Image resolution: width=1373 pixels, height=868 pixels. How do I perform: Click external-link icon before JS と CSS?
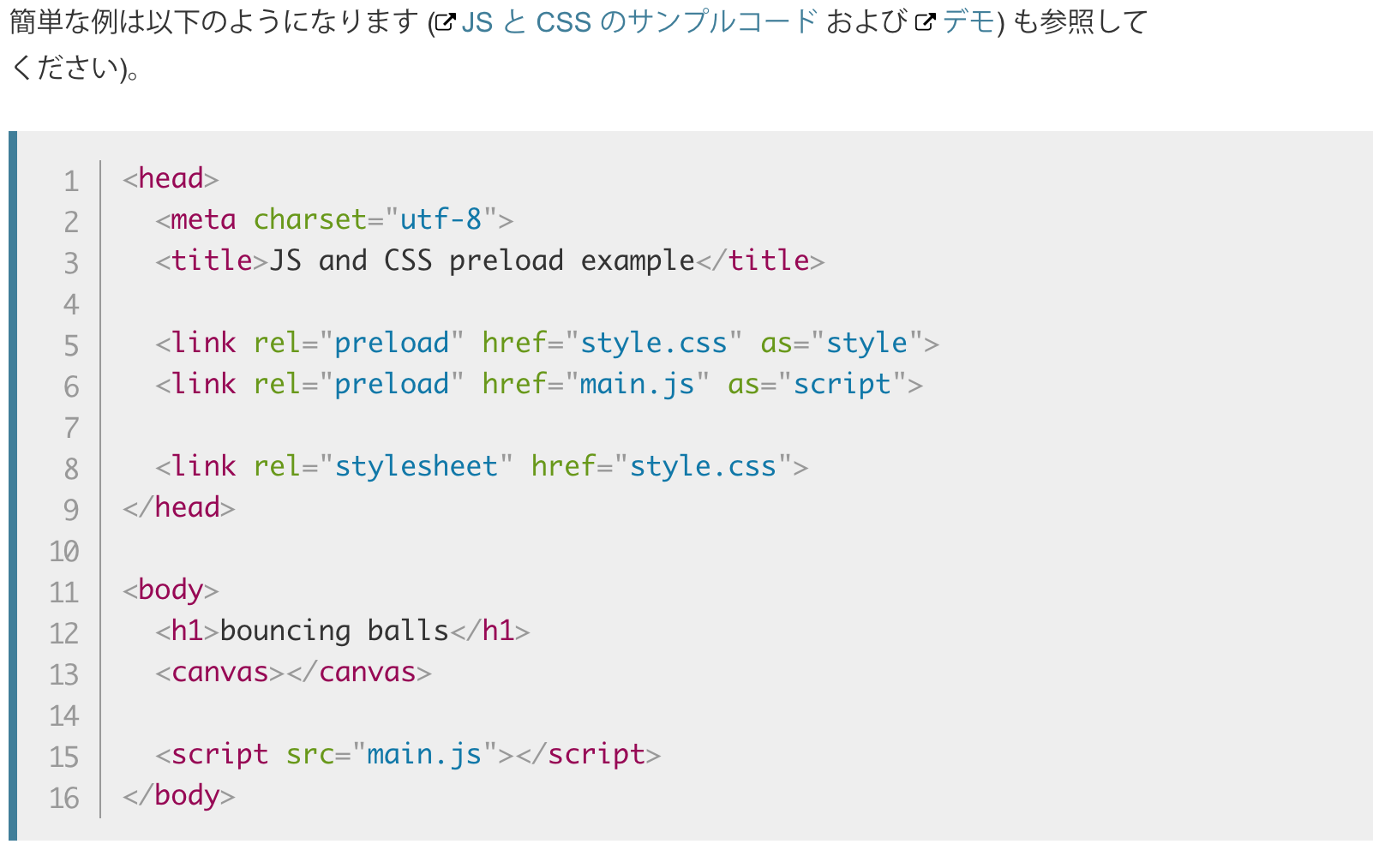[446, 23]
